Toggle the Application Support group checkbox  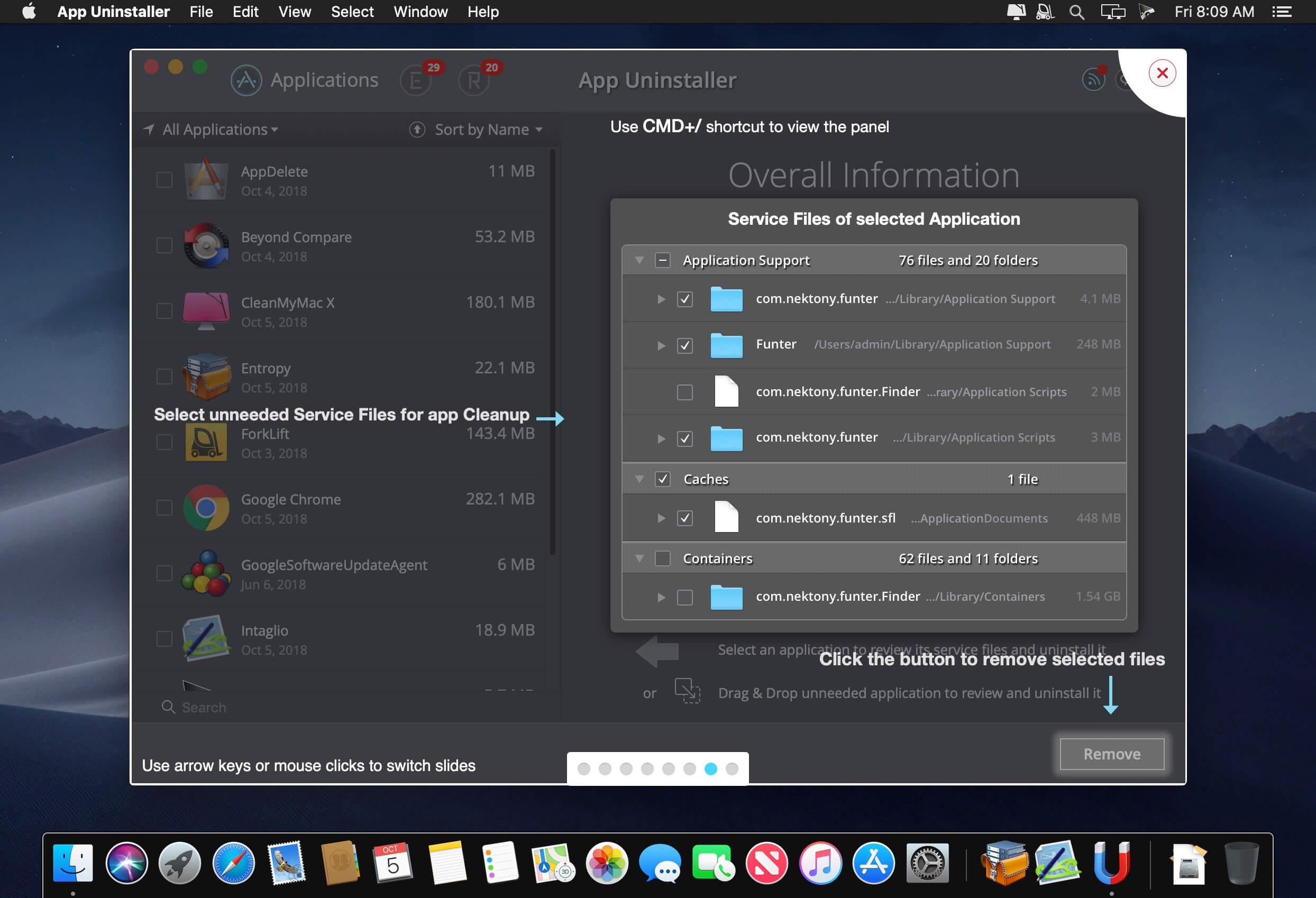[x=663, y=260]
